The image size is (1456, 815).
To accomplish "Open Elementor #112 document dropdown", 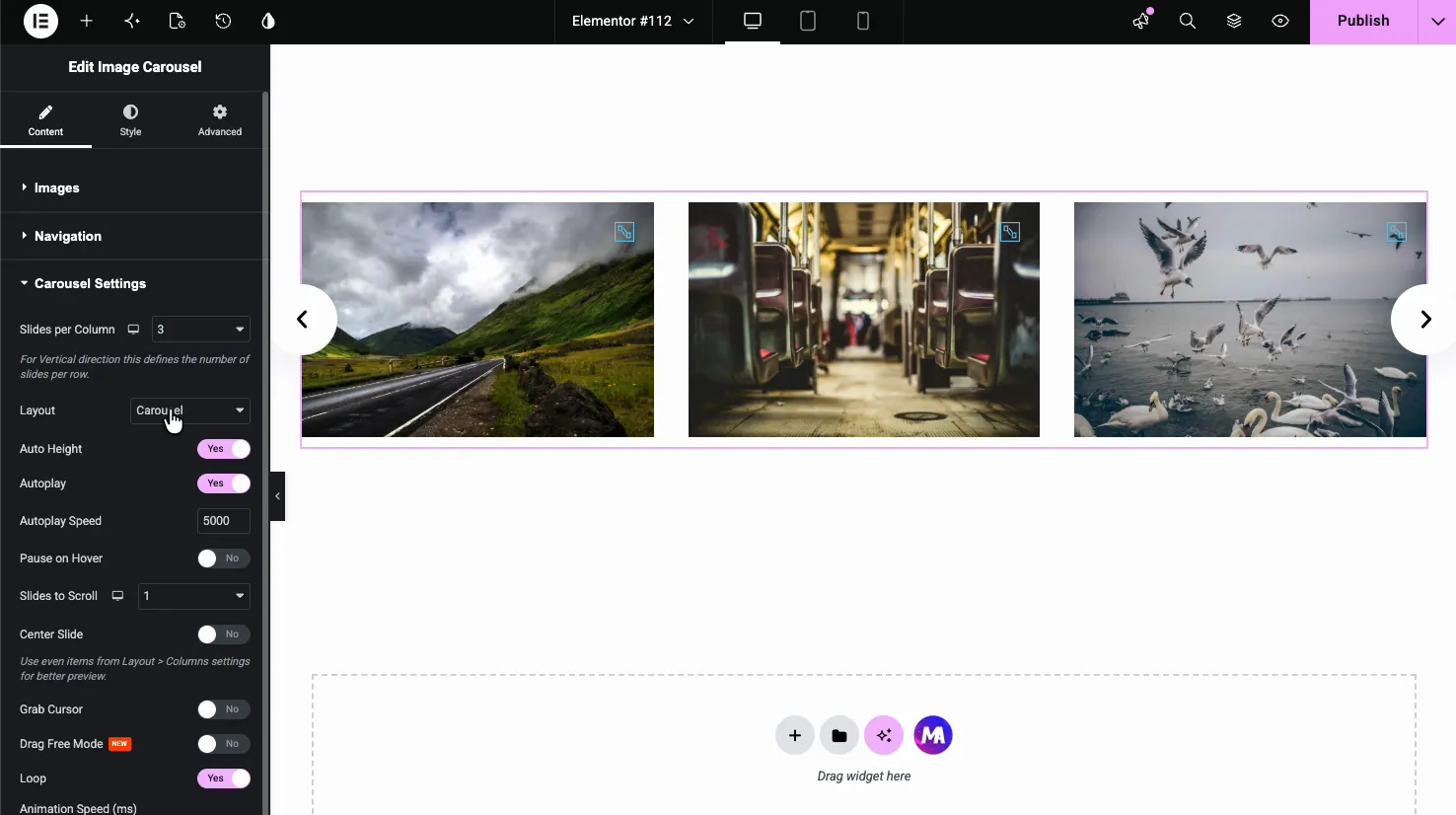I will (x=632, y=21).
